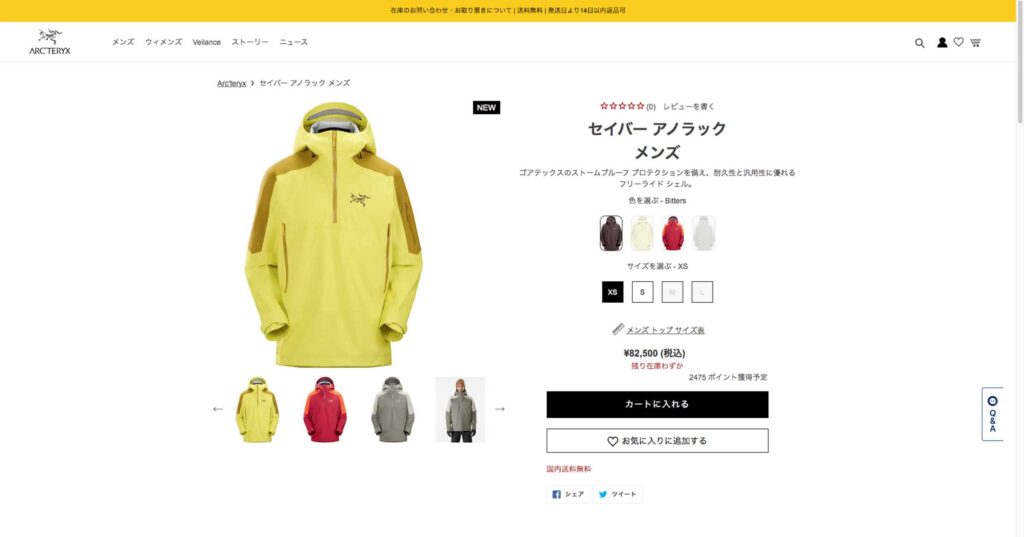1024x537 pixels.
Task: Tweet product via ツイート button
Action: point(618,494)
